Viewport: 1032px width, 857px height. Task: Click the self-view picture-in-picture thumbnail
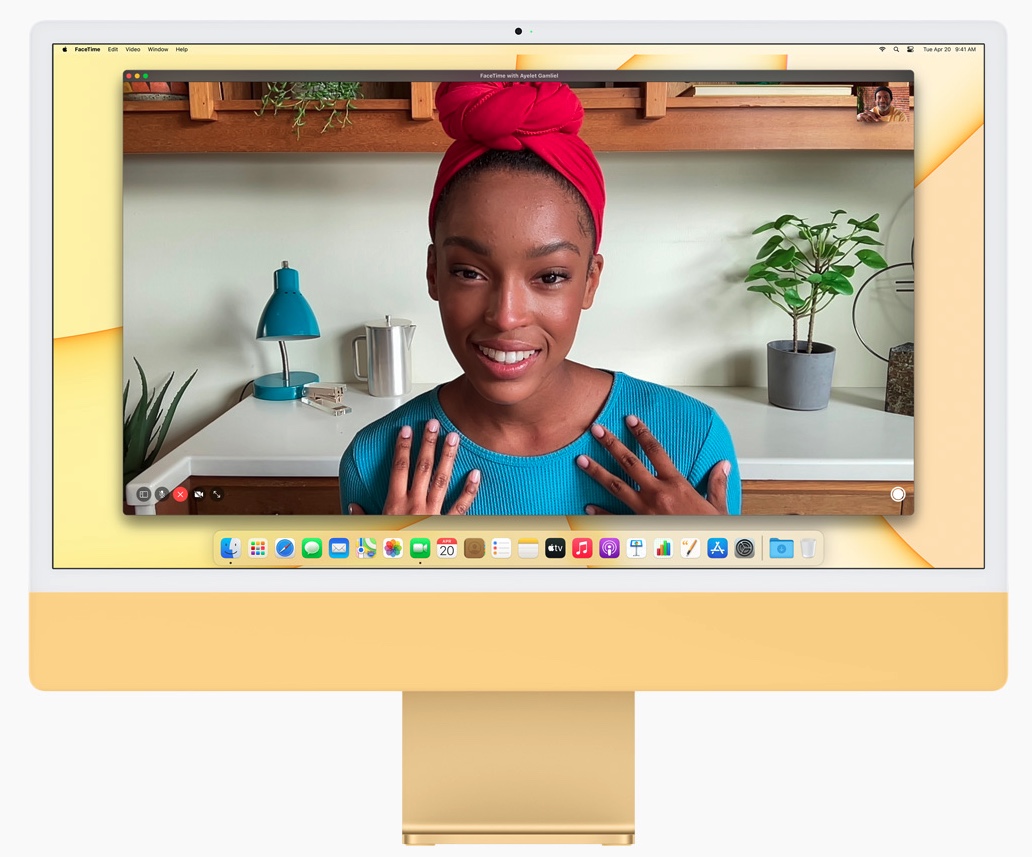[x=883, y=104]
